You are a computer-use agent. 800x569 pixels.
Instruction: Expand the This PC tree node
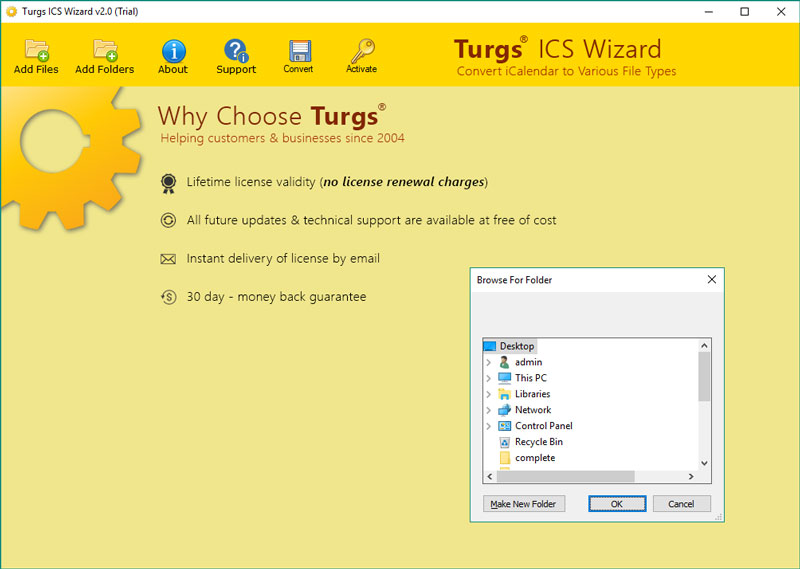coord(488,378)
